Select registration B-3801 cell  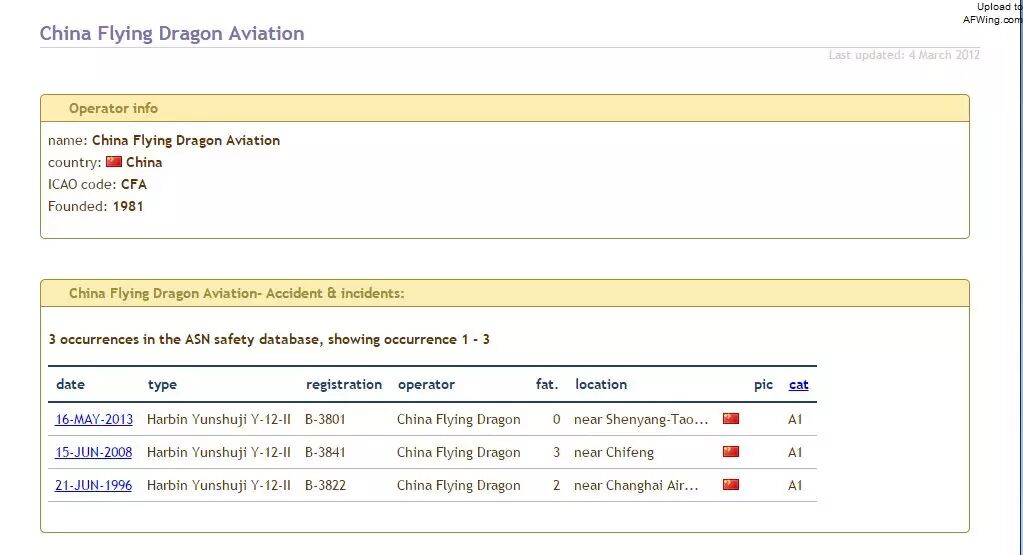click(x=325, y=419)
